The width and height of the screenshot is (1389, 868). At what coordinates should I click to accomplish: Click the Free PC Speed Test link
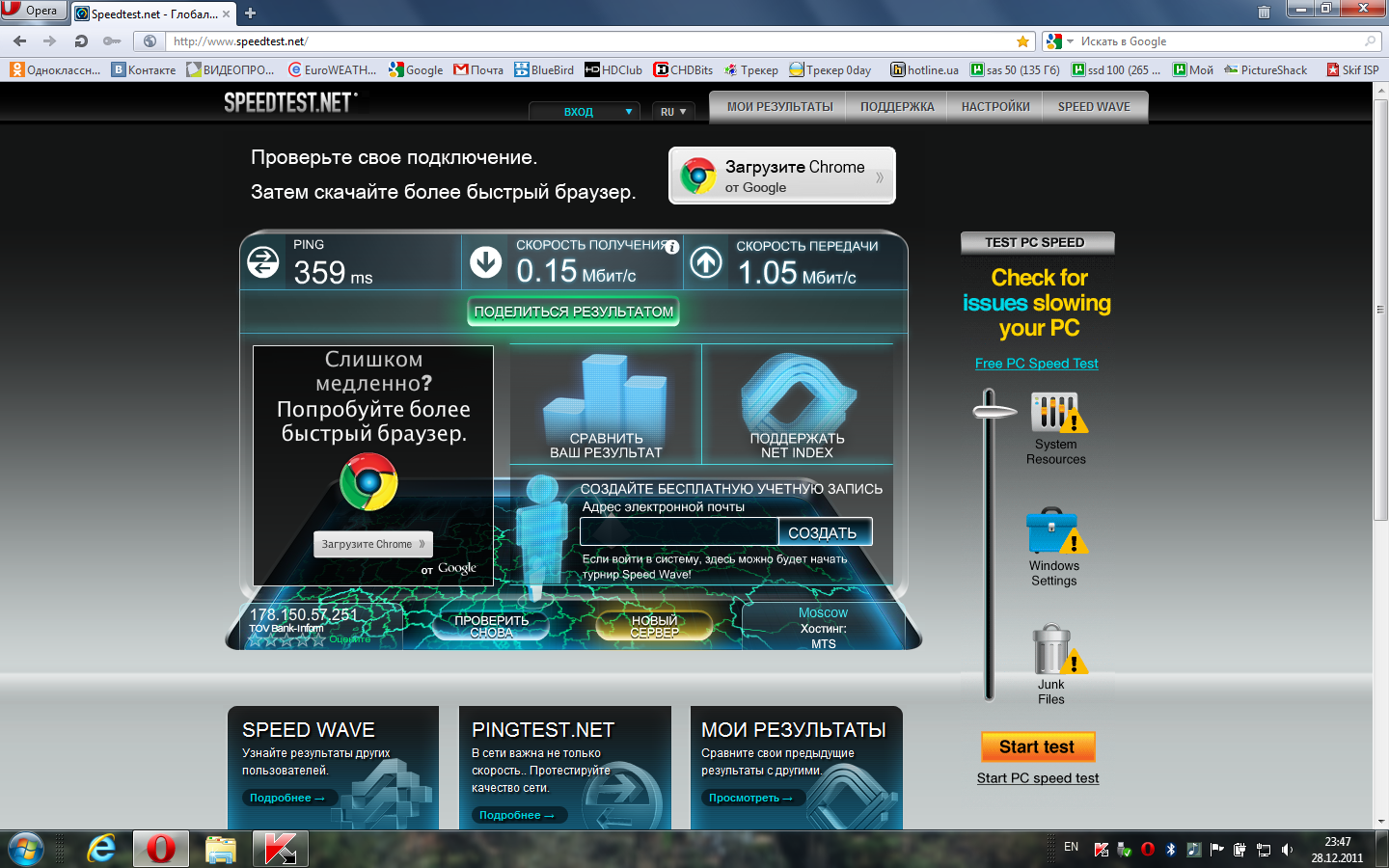pos(1036,364)
